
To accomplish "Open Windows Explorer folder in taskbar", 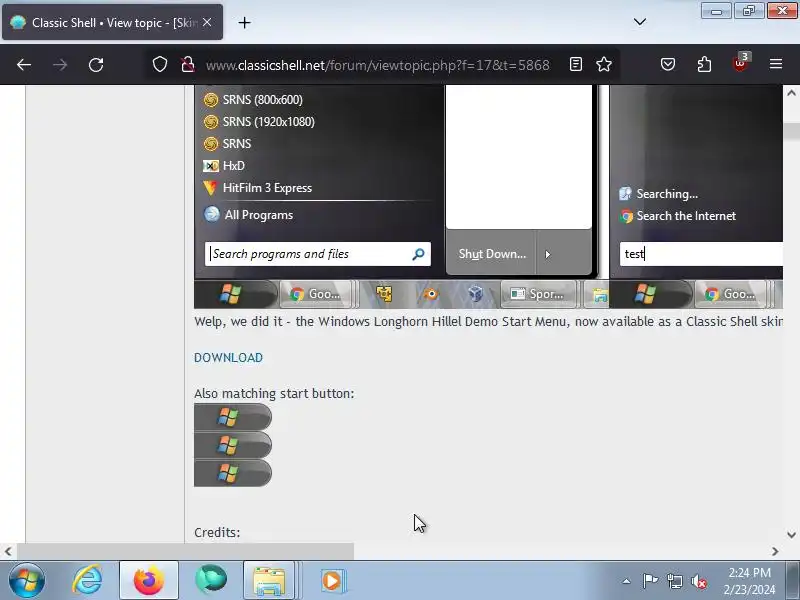I will point(269,581).
